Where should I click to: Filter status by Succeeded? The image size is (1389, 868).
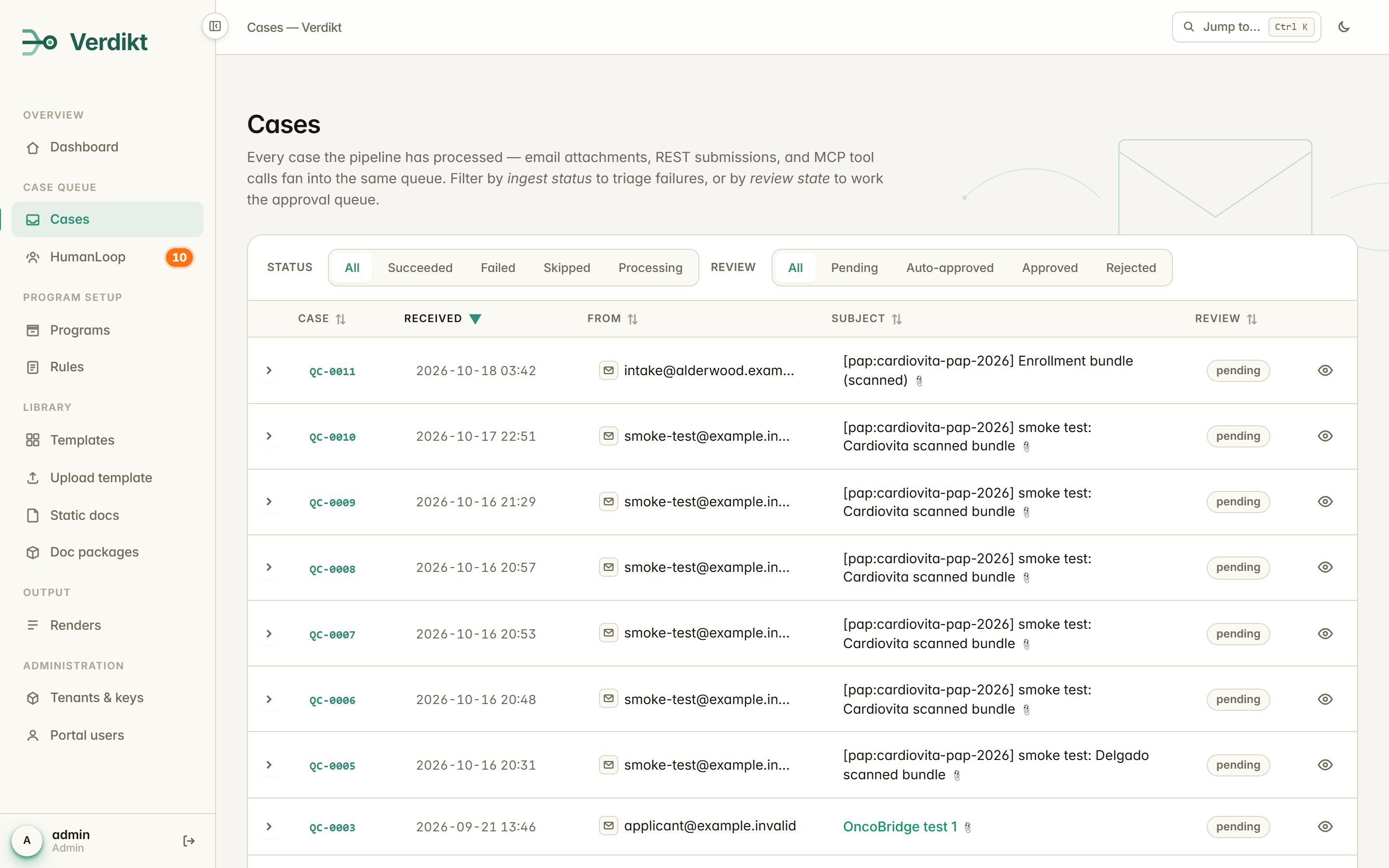420,268
